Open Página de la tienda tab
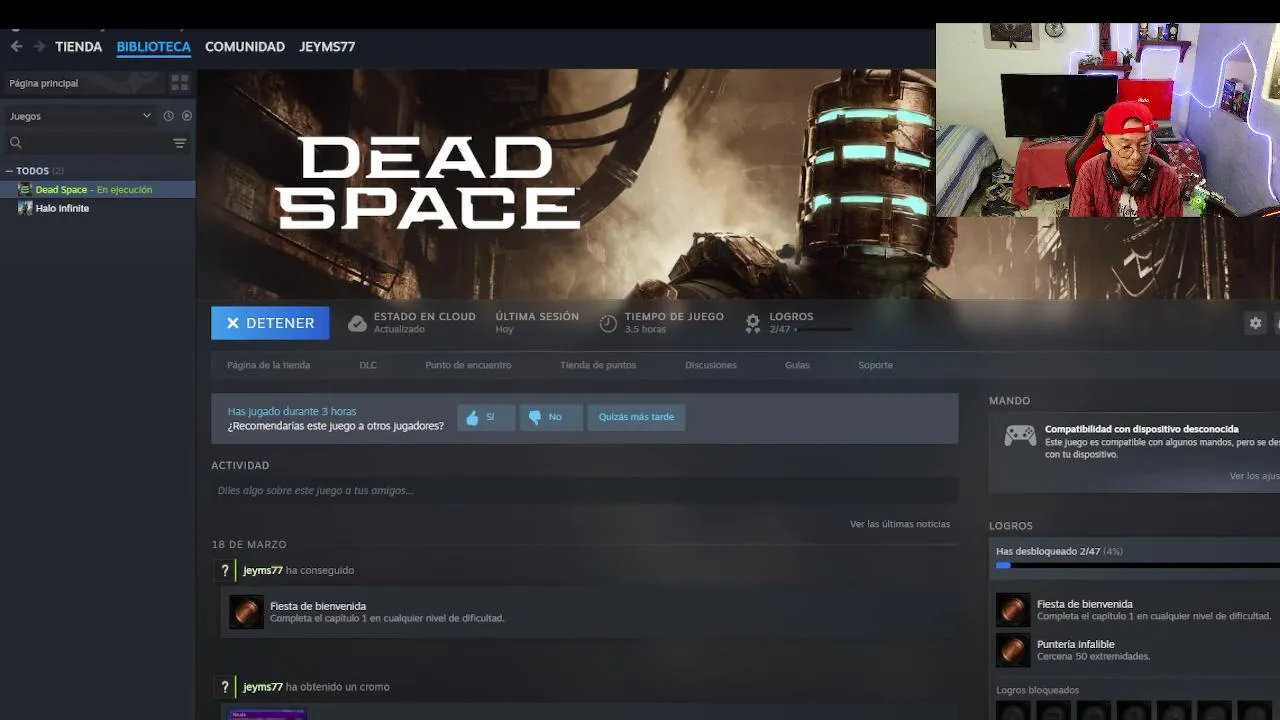Viewport: 1280px width, 720px height. point(268,365)
